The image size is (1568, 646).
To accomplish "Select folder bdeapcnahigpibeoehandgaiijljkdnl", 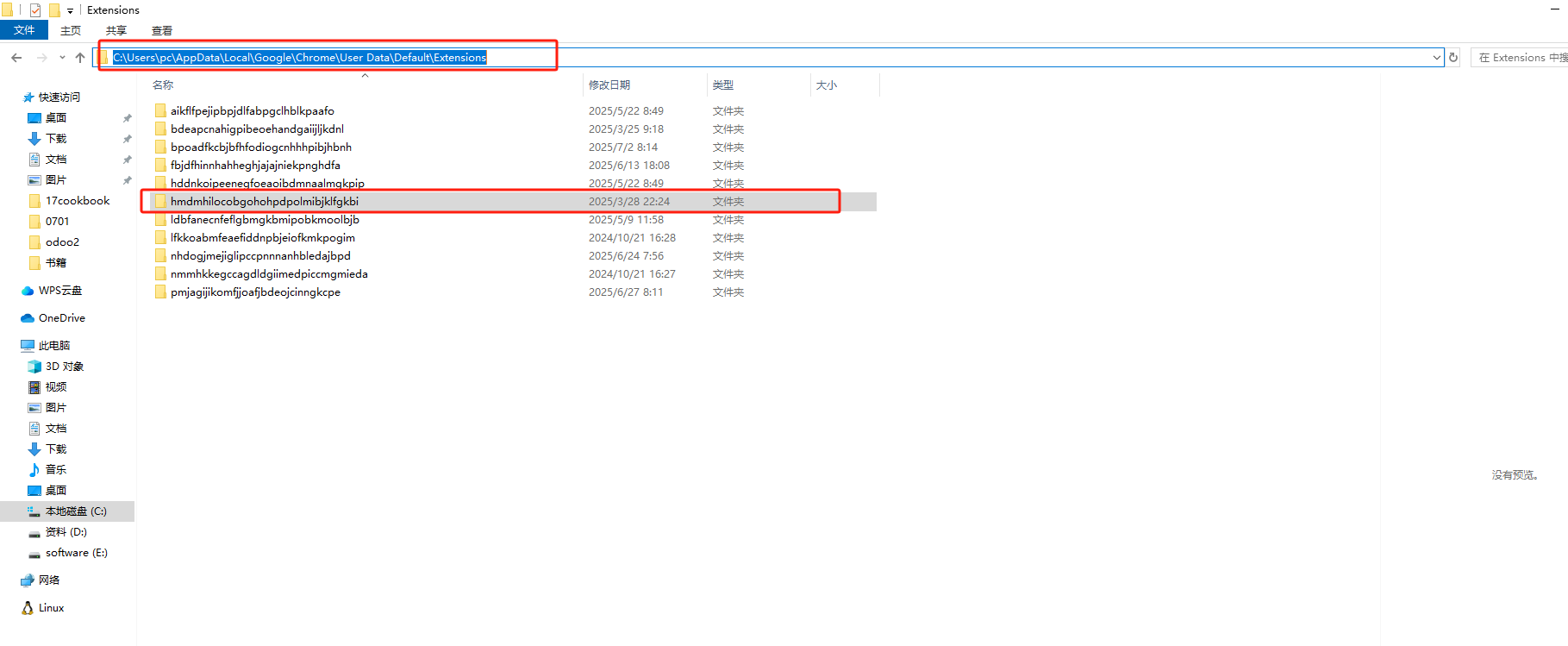I will pos(257,129).
